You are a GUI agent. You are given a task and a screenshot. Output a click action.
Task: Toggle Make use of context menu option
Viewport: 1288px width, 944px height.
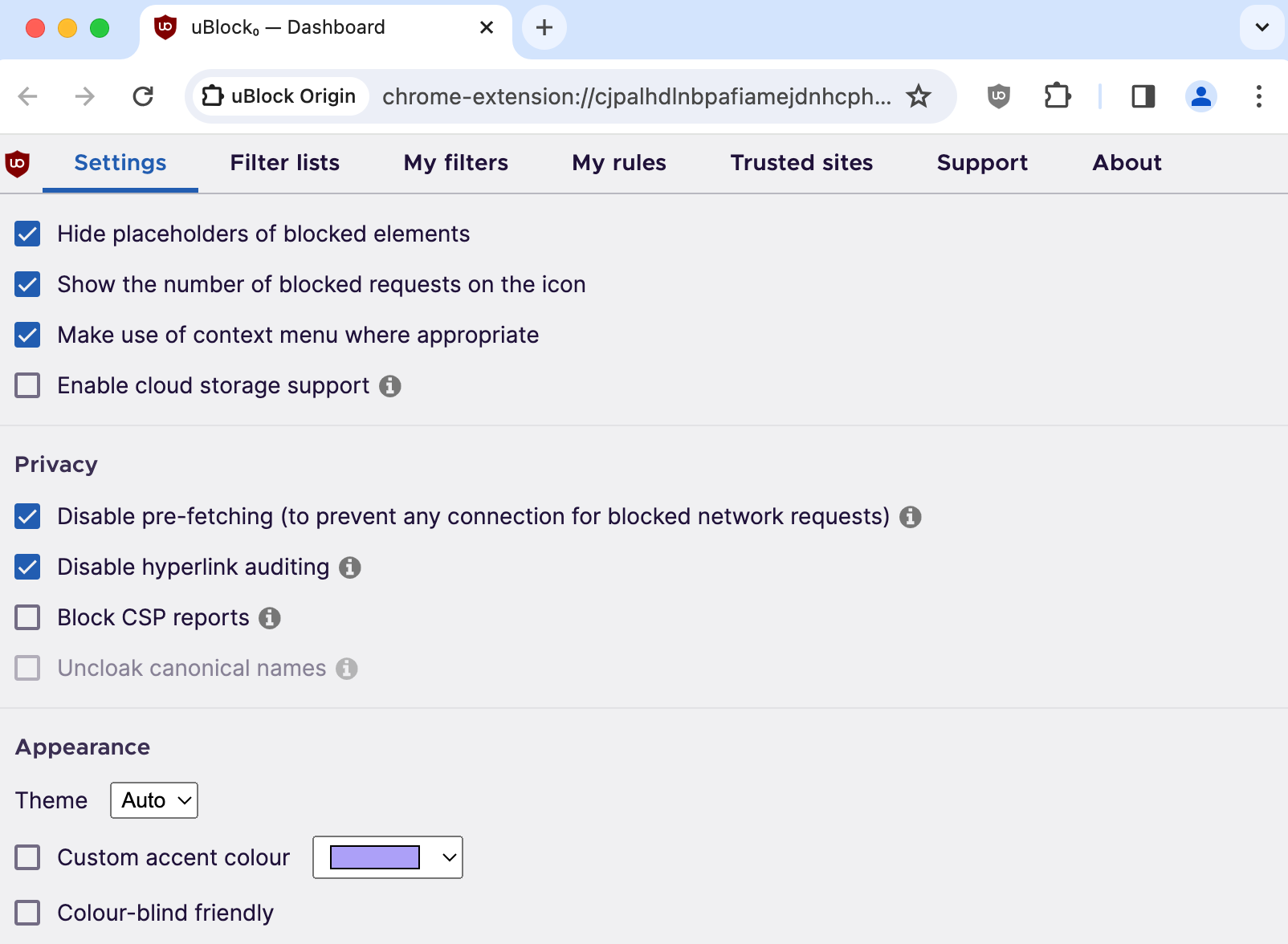(27, 335)
